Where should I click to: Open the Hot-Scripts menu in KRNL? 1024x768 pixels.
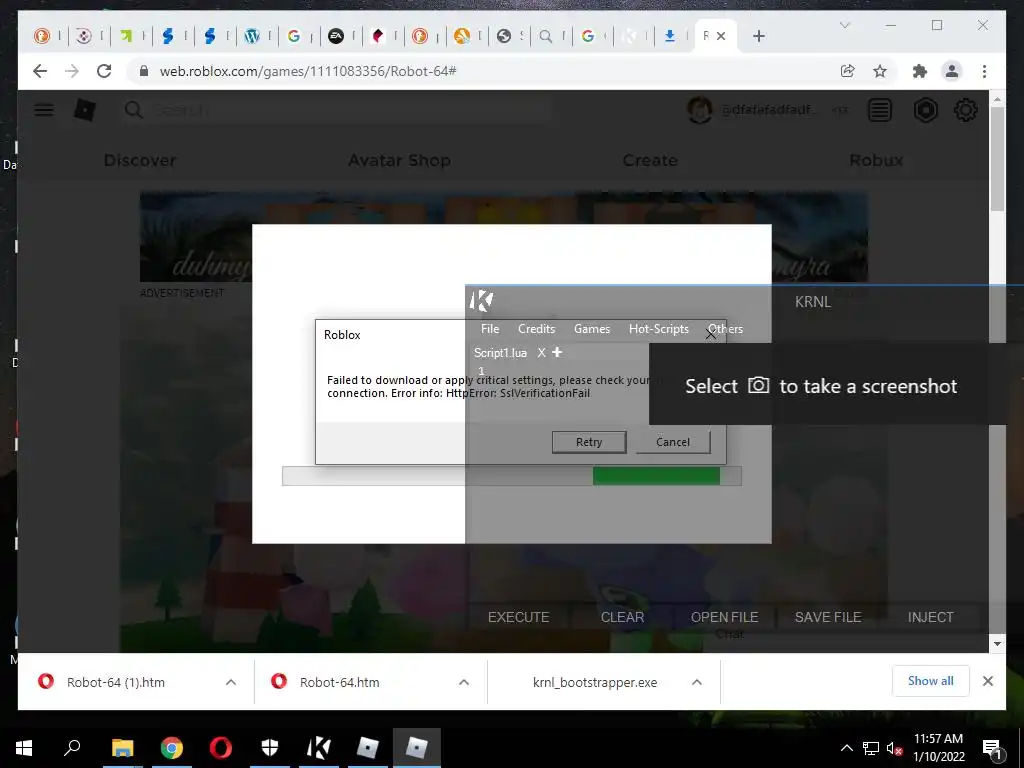point(658,329)
